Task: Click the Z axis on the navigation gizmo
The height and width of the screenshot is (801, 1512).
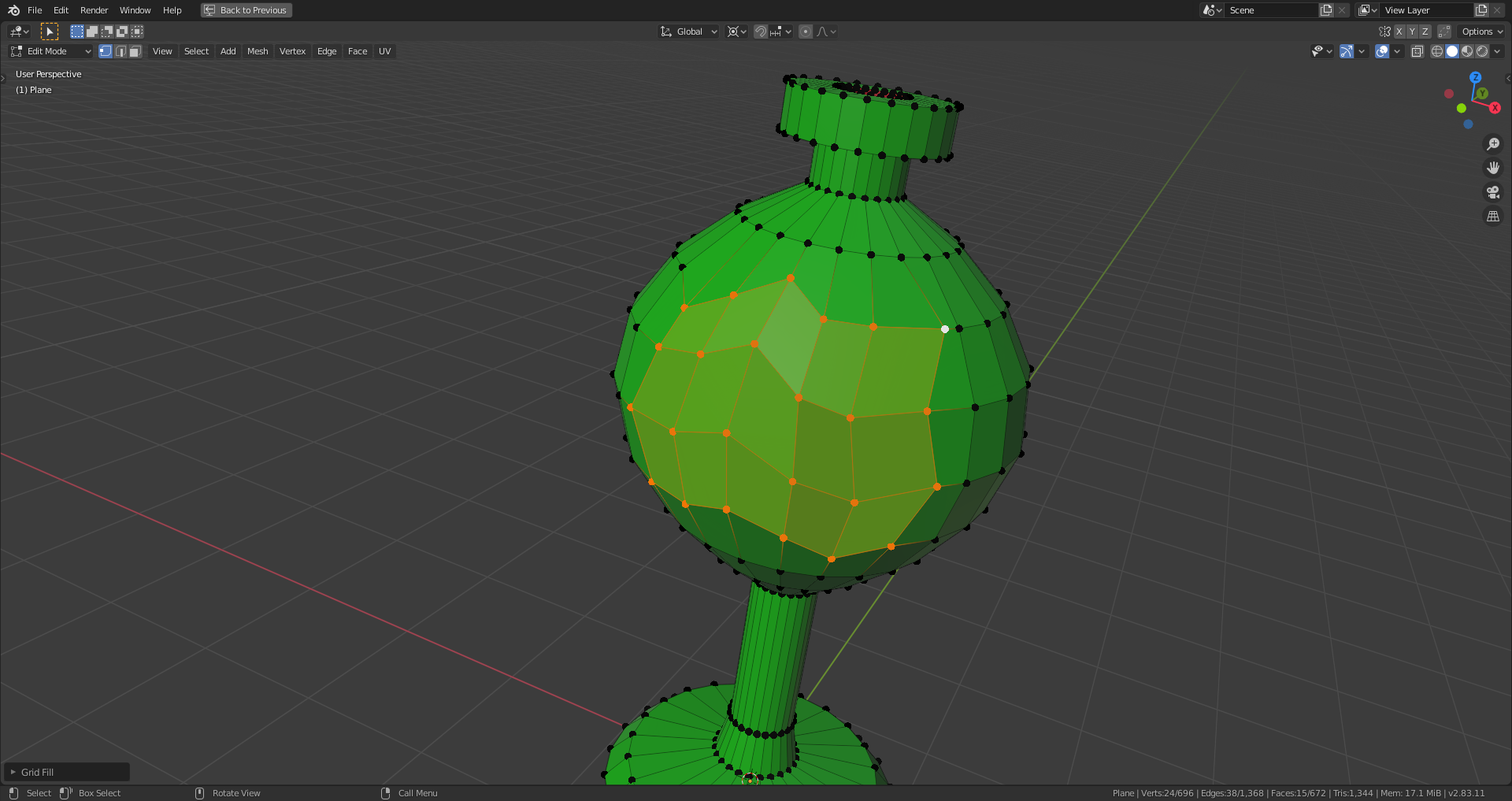Action: (1476, 77)
